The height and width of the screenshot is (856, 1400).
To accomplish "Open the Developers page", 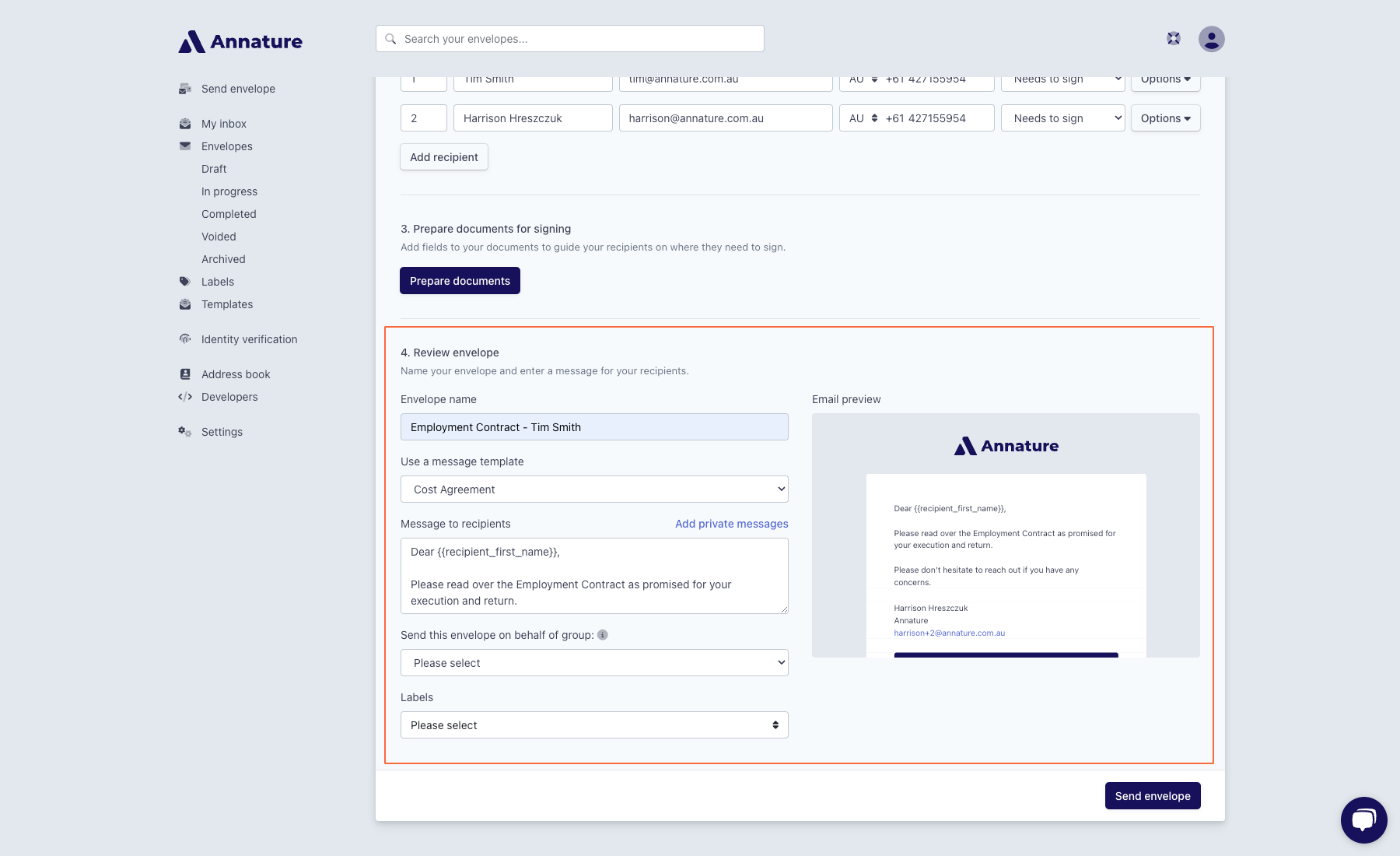I will [229, 397].
